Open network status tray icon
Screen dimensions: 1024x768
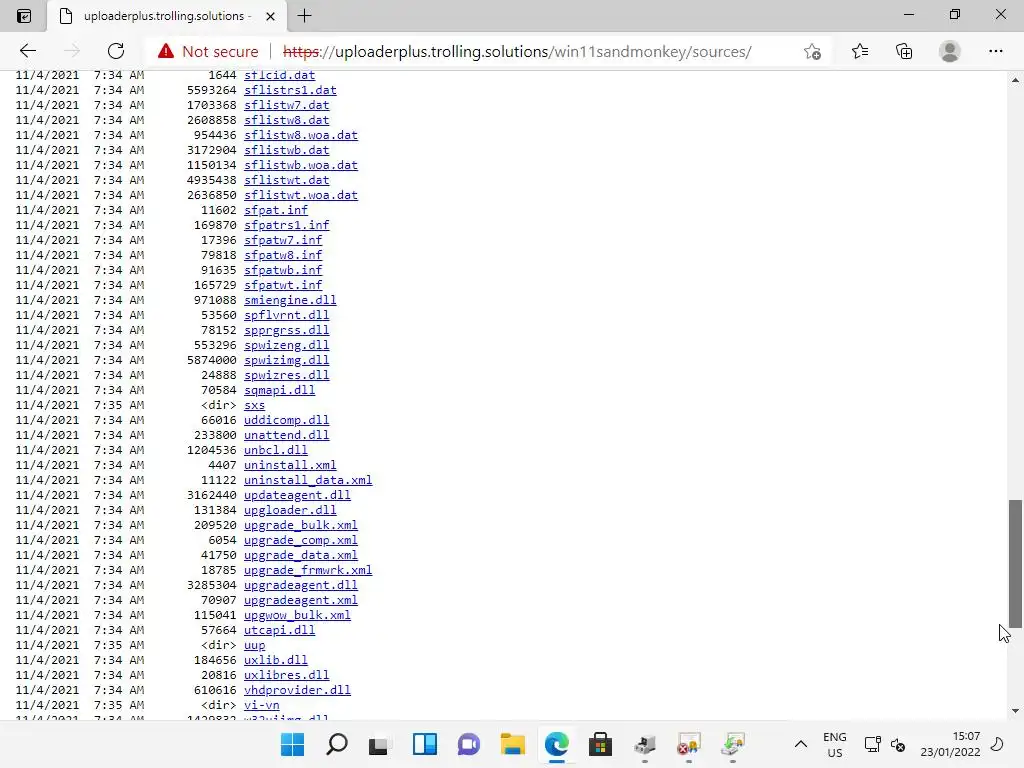[x=872, y=744]
